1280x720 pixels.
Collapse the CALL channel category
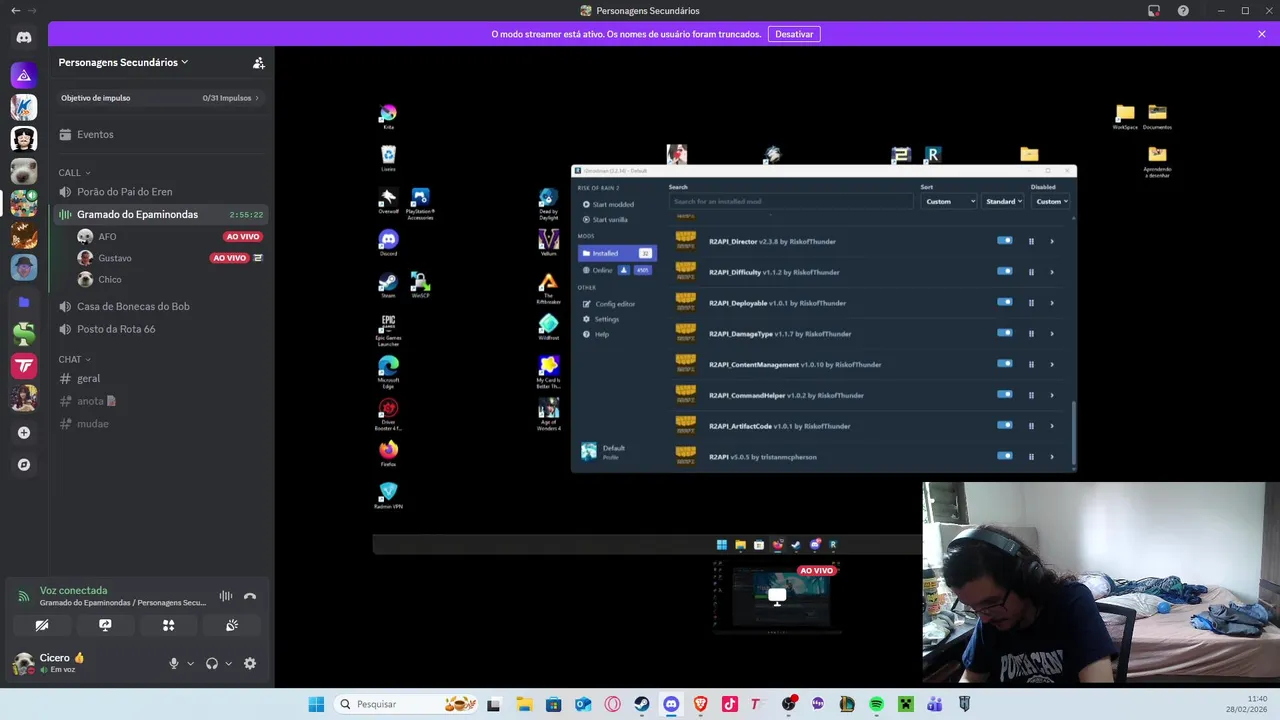coord(74,173)
